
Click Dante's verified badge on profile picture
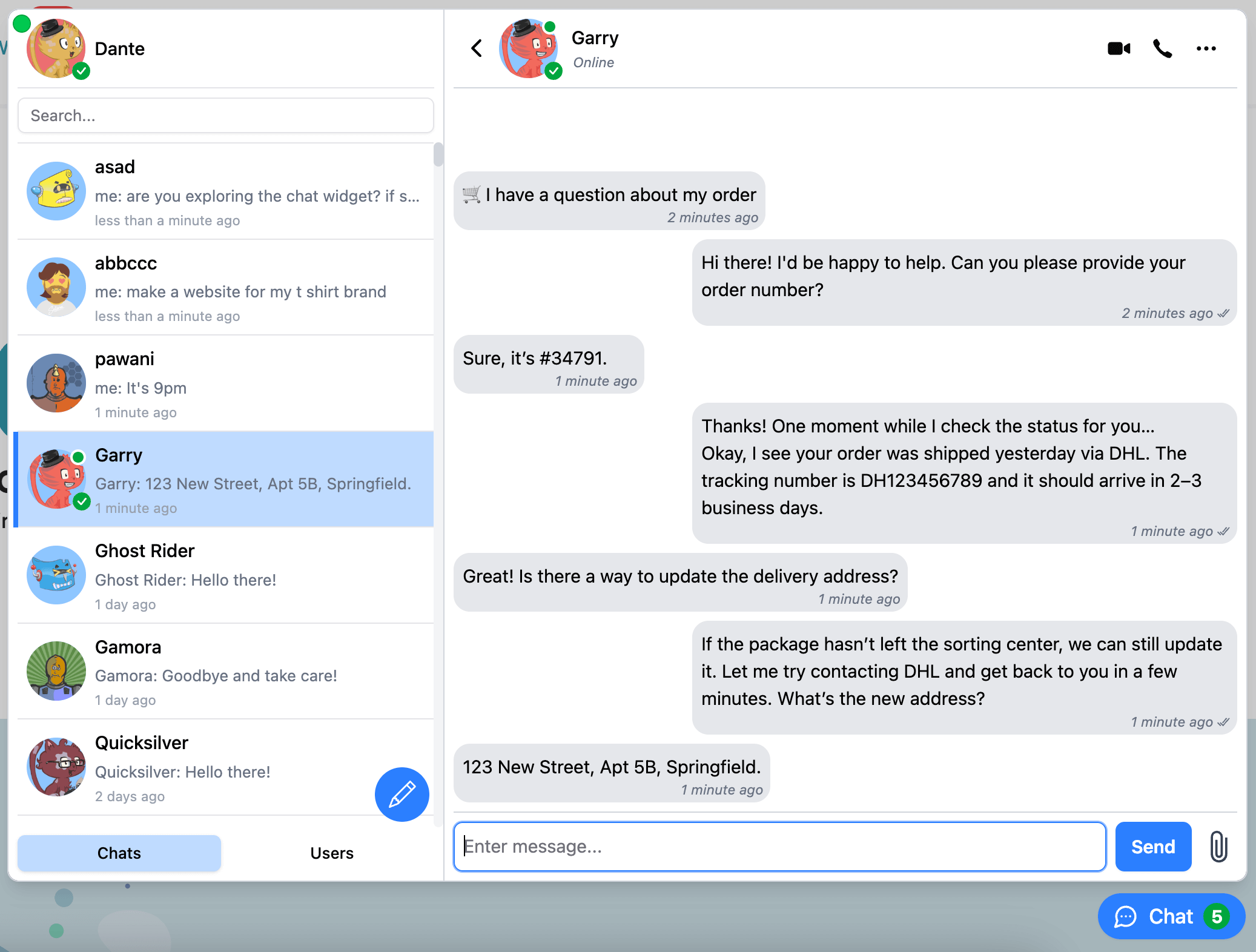pos(81,72)
